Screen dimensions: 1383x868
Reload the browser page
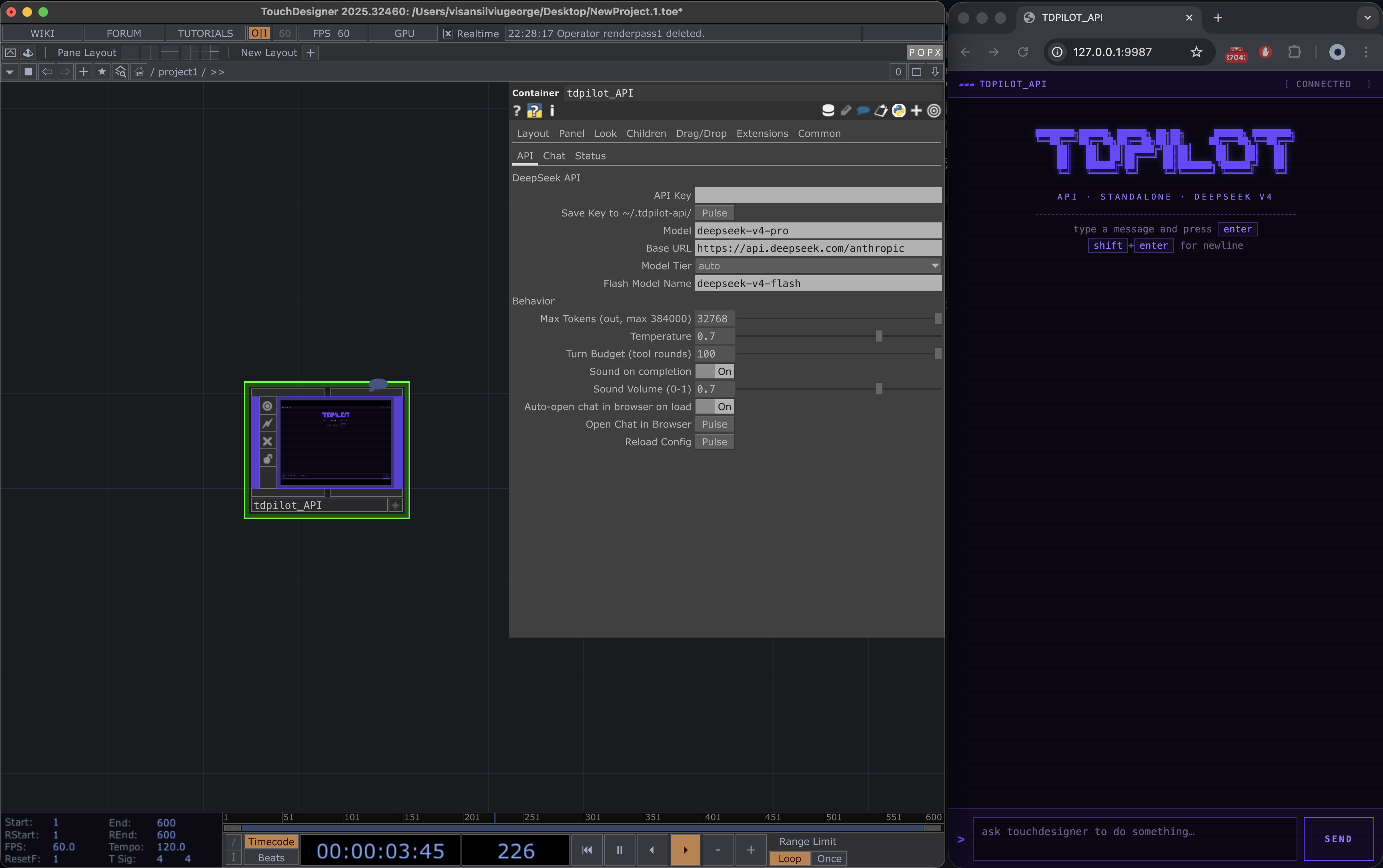(1023, 52)
